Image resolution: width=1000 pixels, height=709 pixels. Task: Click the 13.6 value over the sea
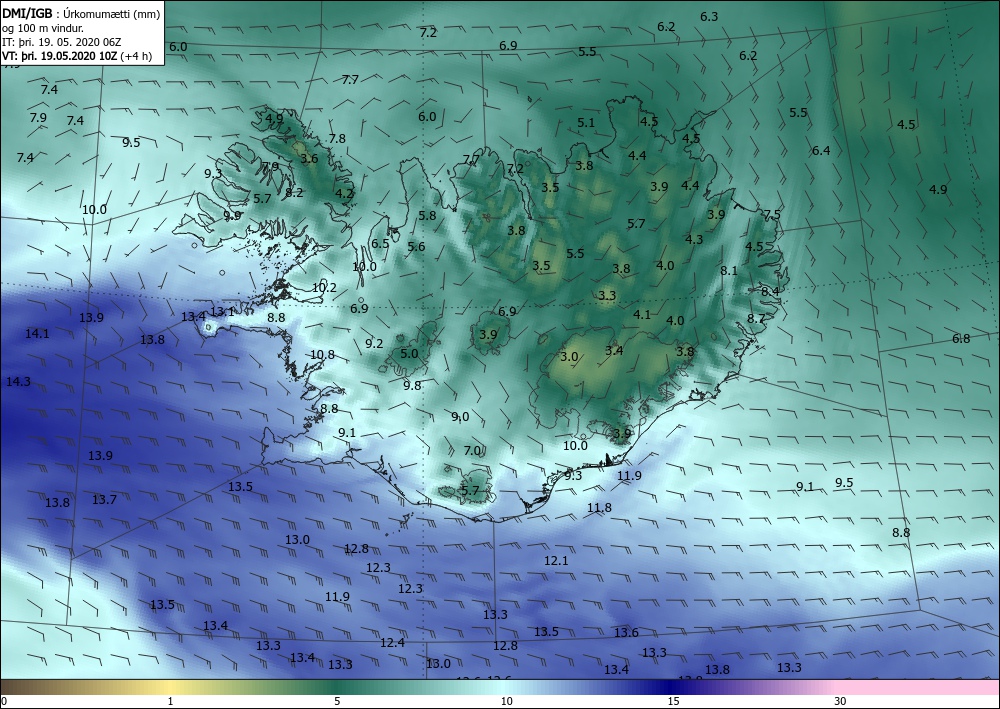(626, 632)
